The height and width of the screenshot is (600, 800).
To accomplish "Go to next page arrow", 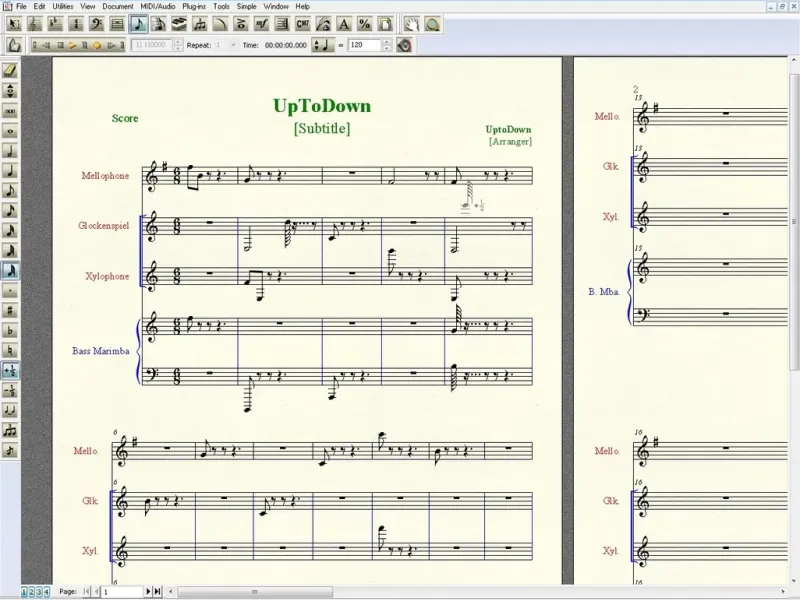I will coord(148,591).
